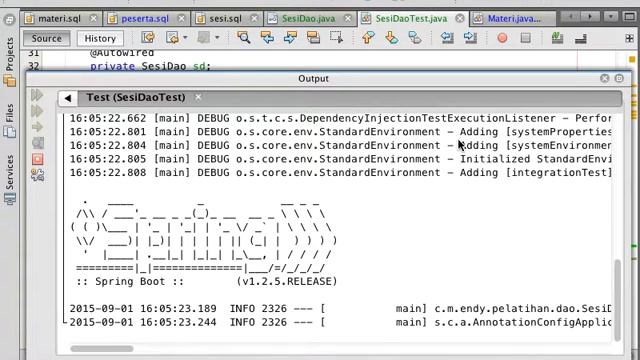Image resolution: width=640 pixels, height=360 pixels.
Task: Open the Services side panel
Action: [10, 180]
